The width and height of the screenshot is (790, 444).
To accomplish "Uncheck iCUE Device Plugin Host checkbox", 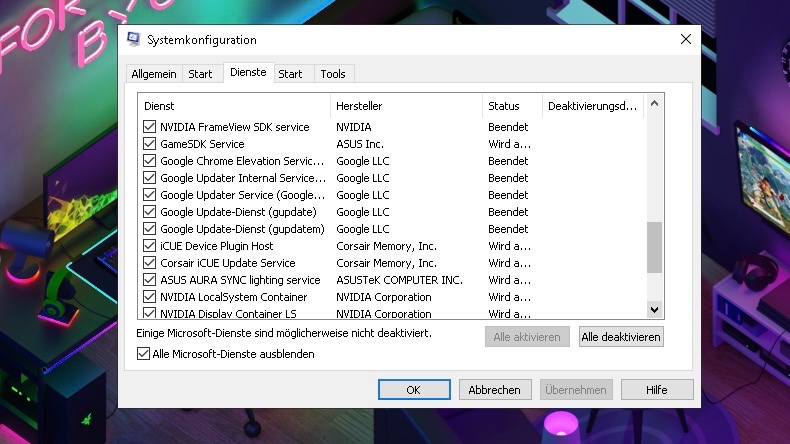I will tap(149, 246).
